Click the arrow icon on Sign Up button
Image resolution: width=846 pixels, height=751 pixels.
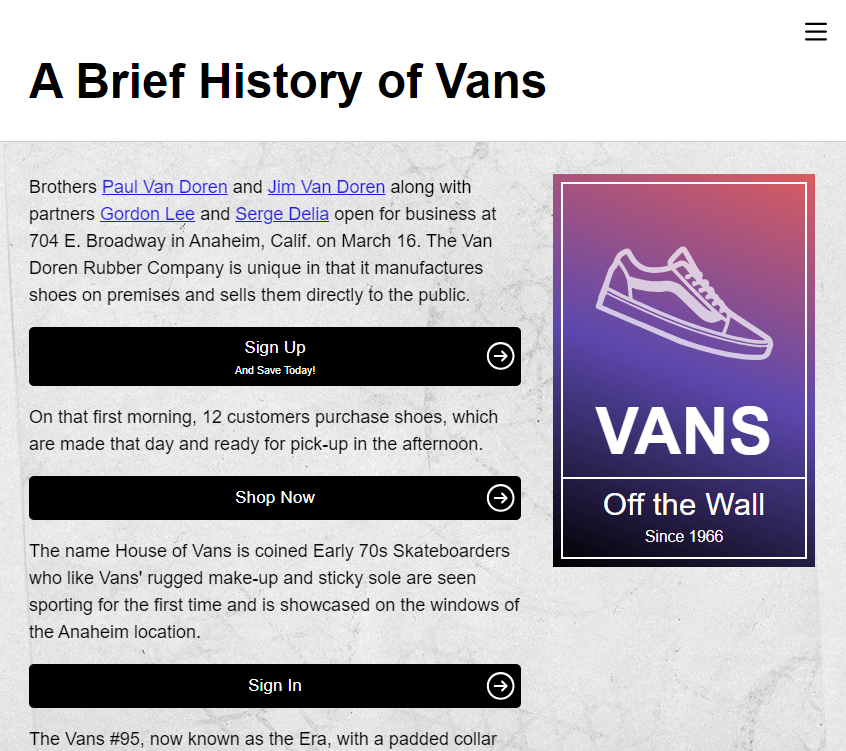tap(500, 356)
